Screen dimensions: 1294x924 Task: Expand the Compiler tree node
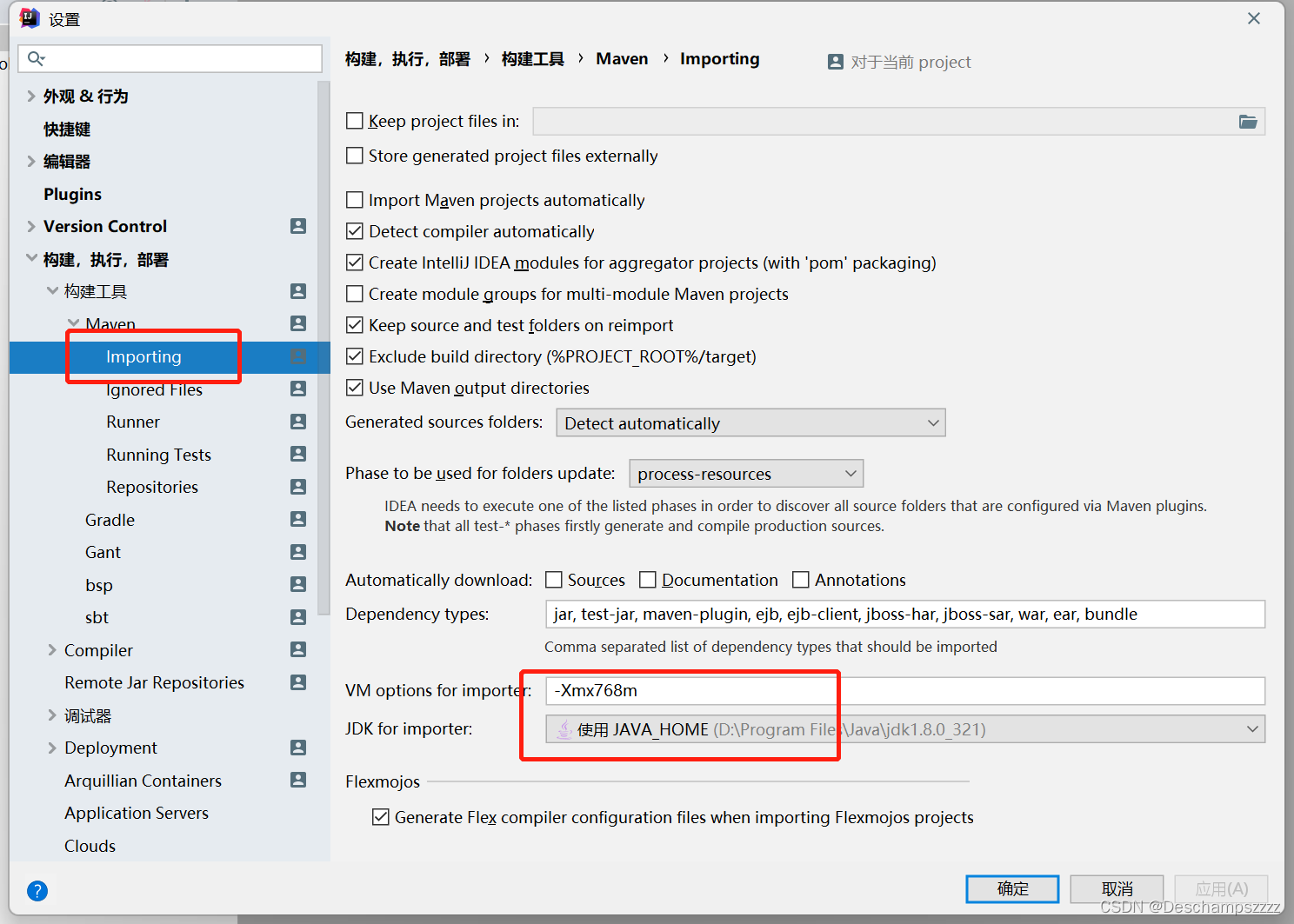[52, 650]
